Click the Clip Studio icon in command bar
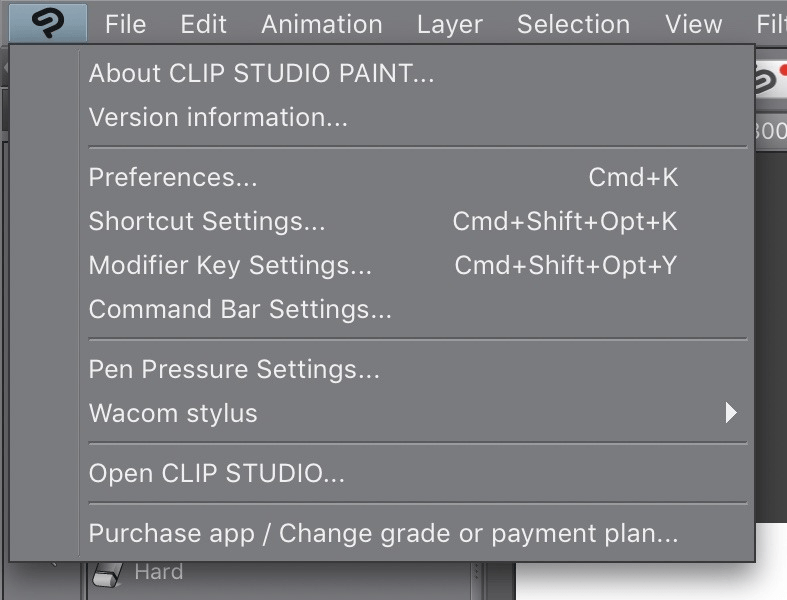 [770, 82]
